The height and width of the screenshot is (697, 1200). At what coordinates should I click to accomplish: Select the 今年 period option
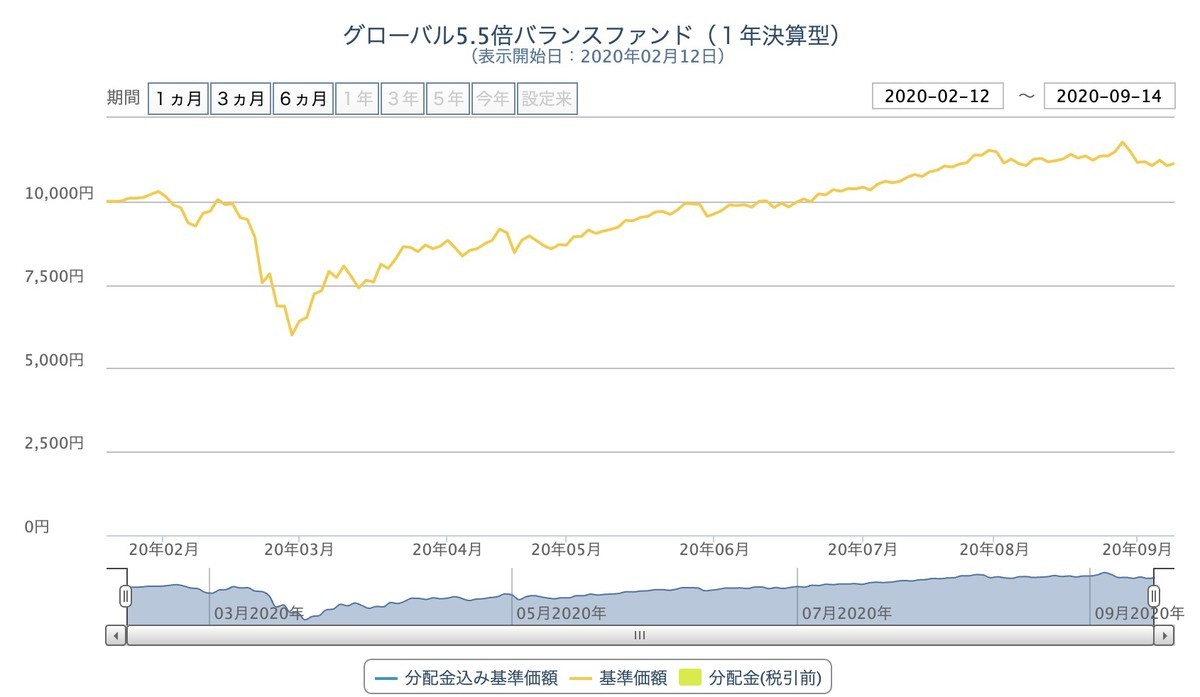coord(493,98)
